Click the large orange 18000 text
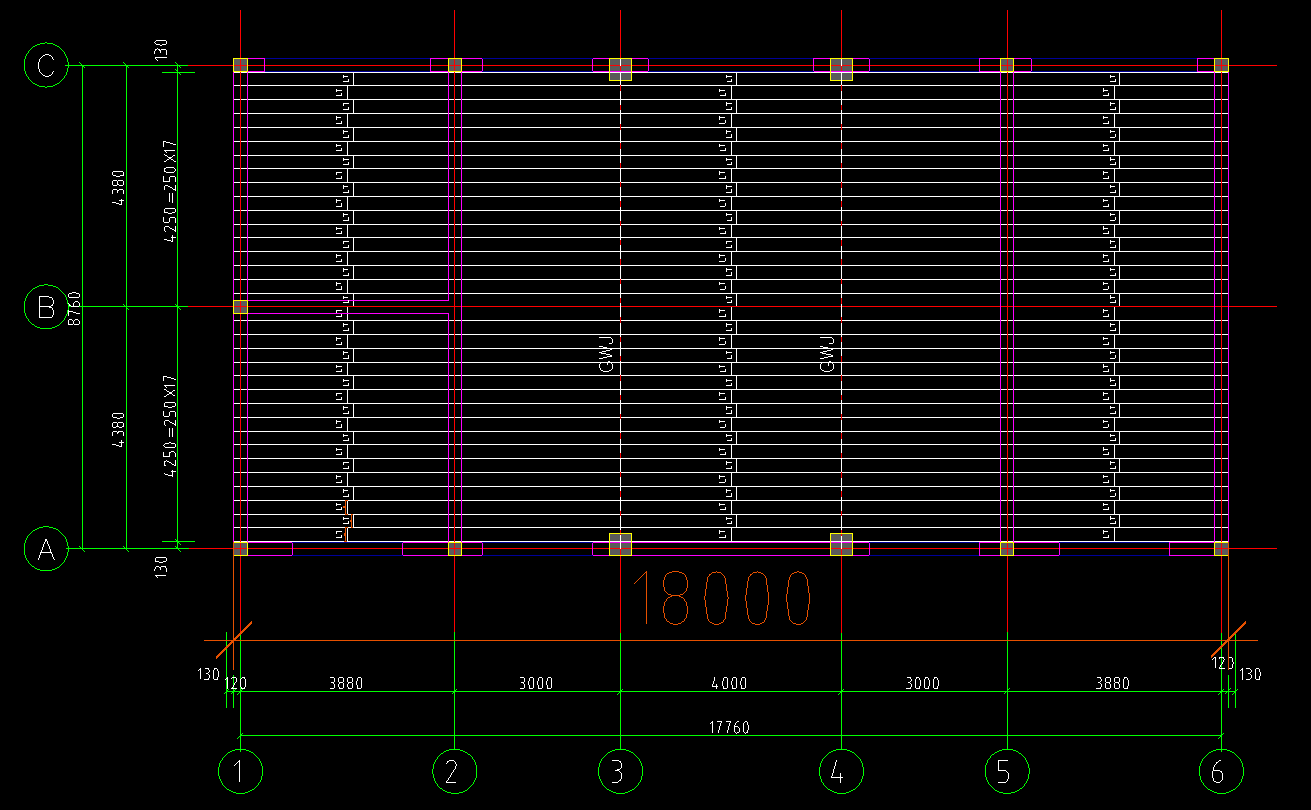 (722, 598)
